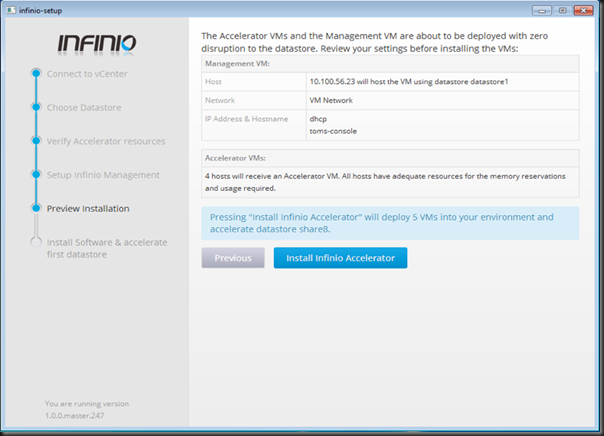Click the Management VM: table header
The height and width of the screenshot is (436, 604).
coord(390,64)
